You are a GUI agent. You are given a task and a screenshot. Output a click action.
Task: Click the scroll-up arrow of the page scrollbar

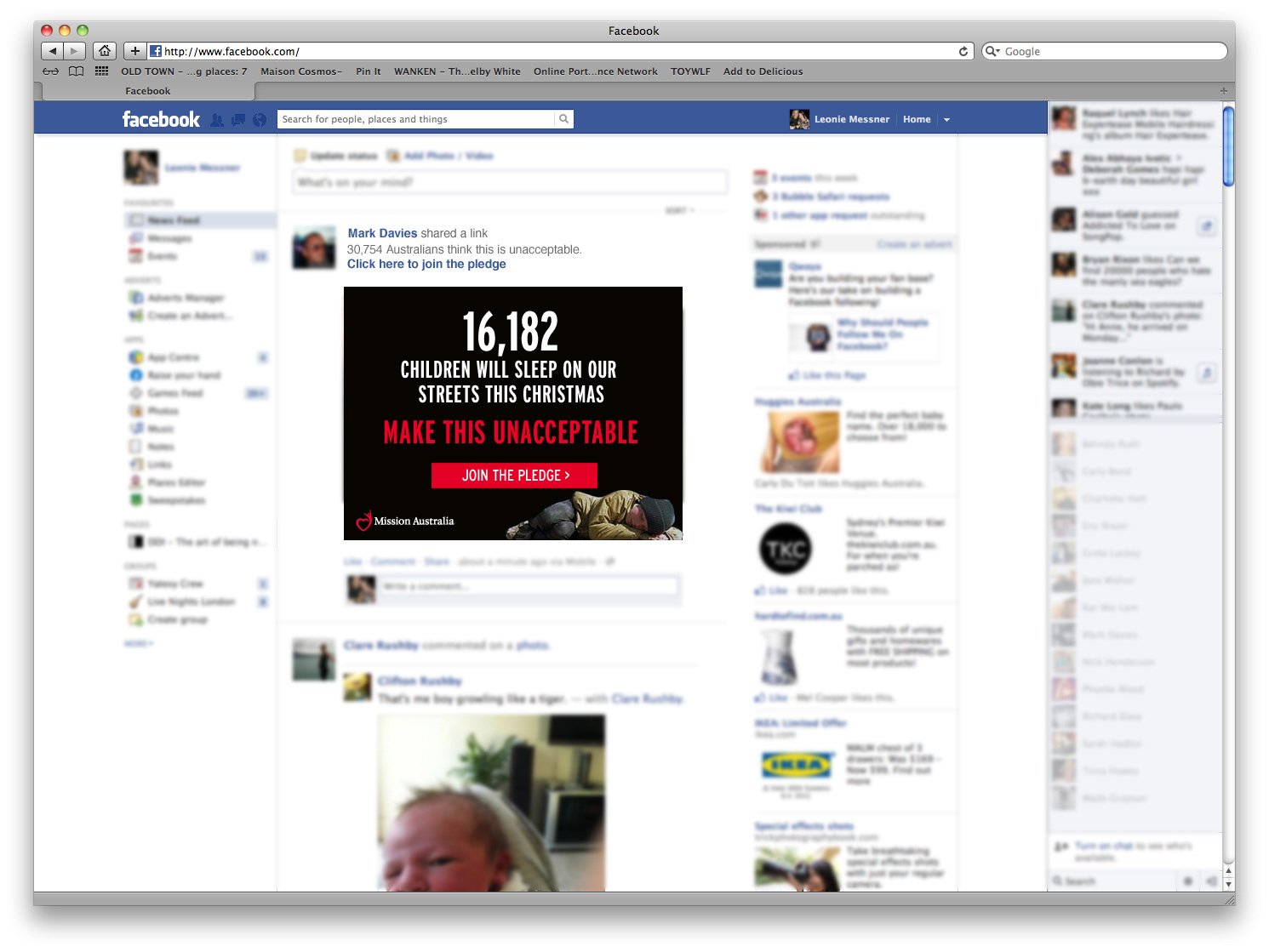click(x=1228, y=872)
